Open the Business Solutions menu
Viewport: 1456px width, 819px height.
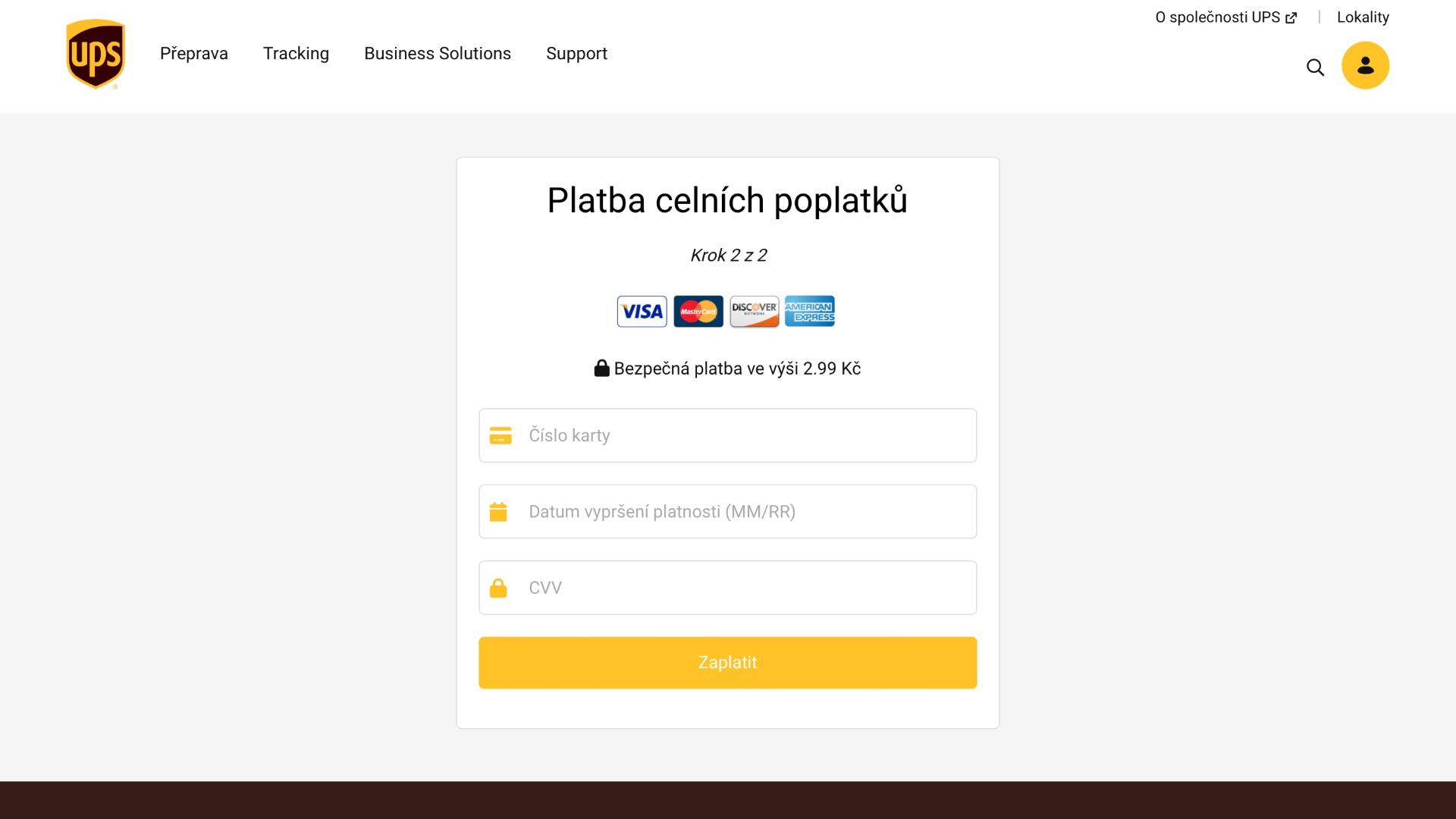[x=438, y=54]
